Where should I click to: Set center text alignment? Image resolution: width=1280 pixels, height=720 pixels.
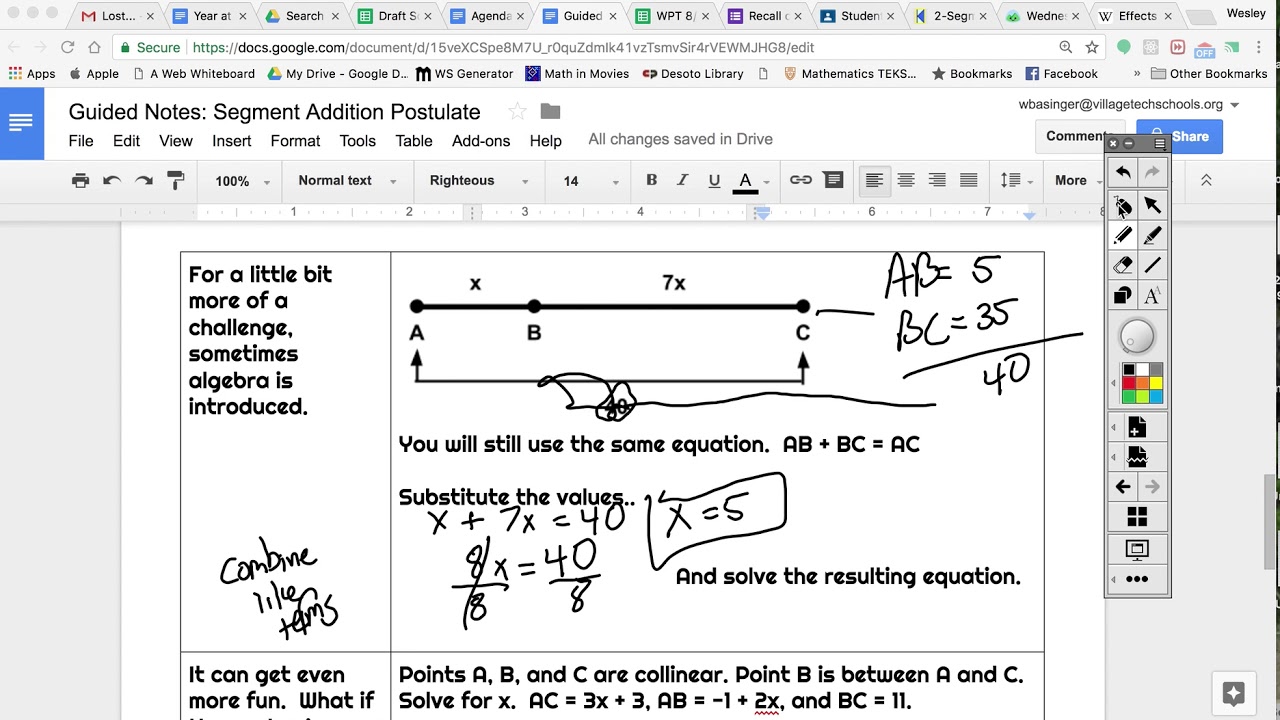point(906,180)
